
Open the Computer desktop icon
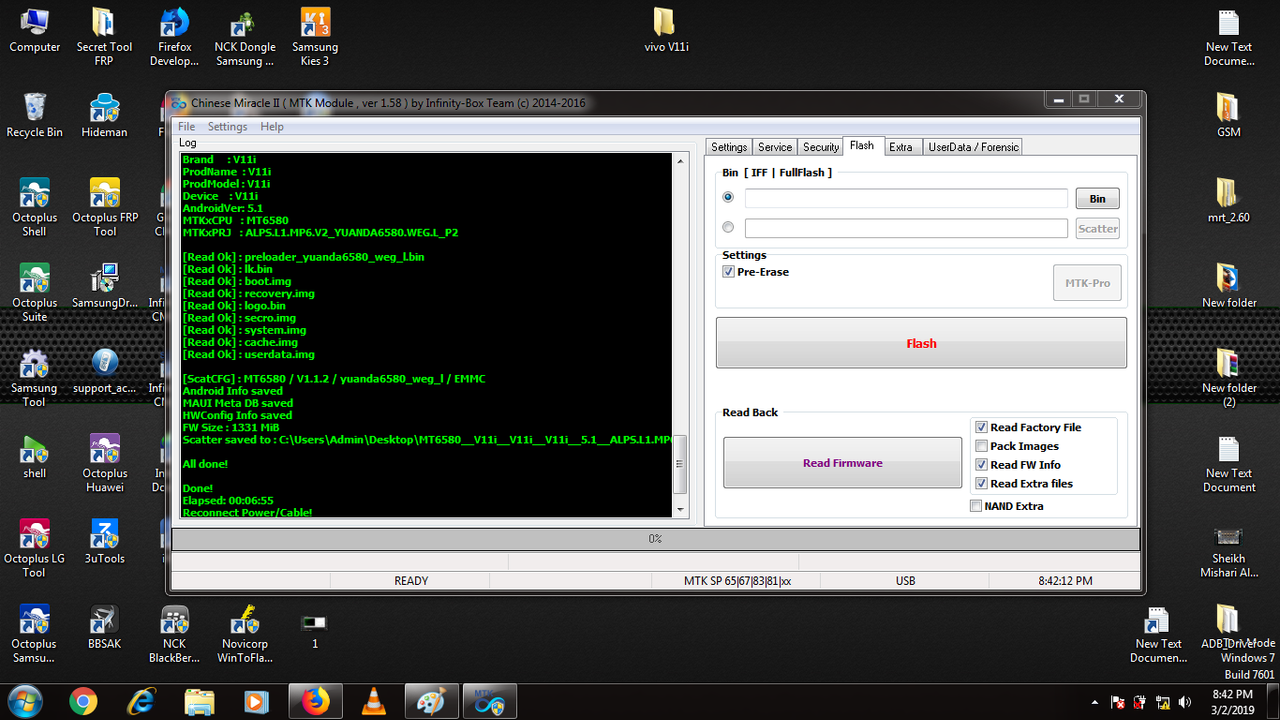click(x=35, y=30)
